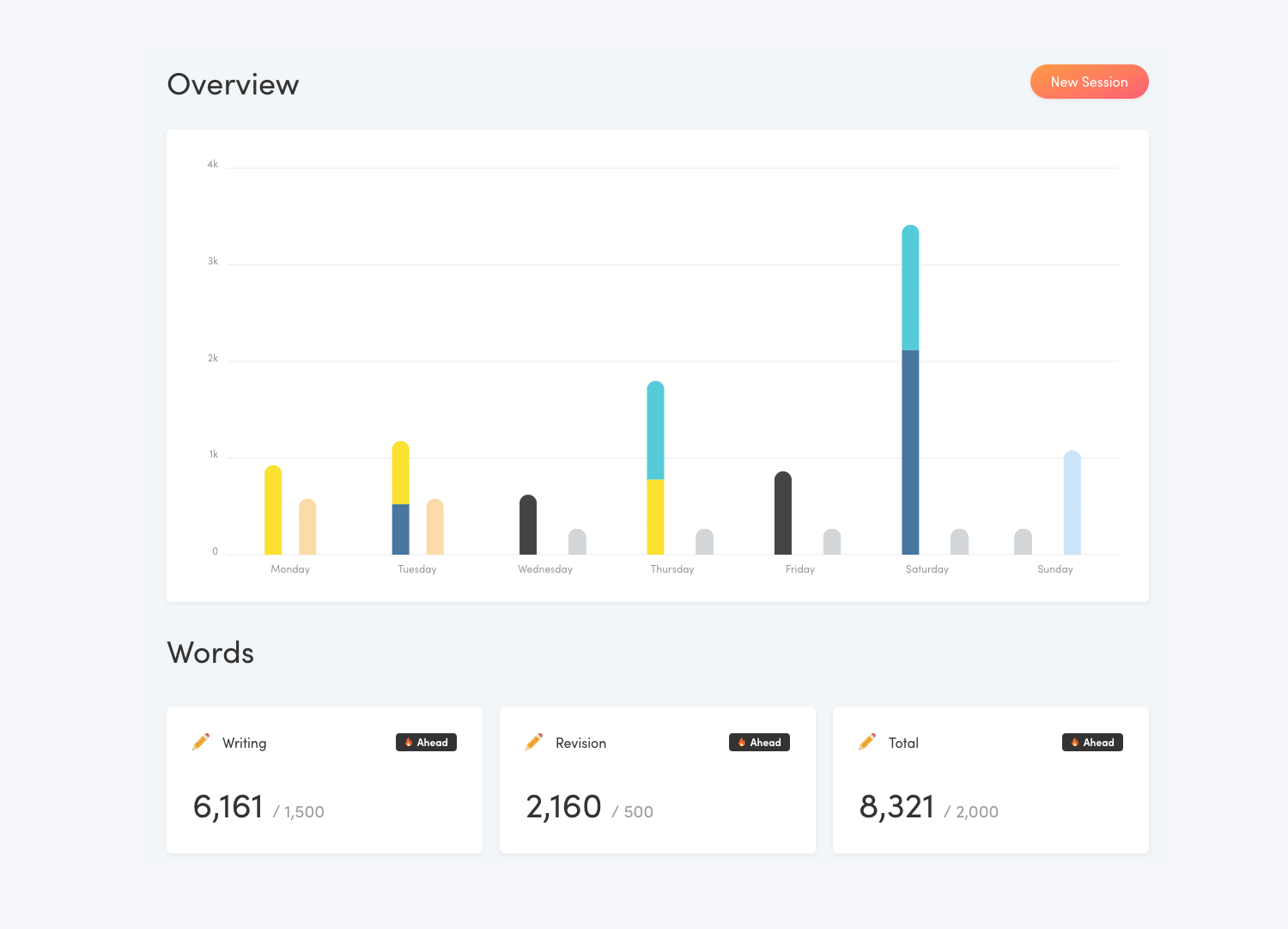Click the Tuesday axis label
This screenshot has width=1288, height=929.
(x=417, y=569)
